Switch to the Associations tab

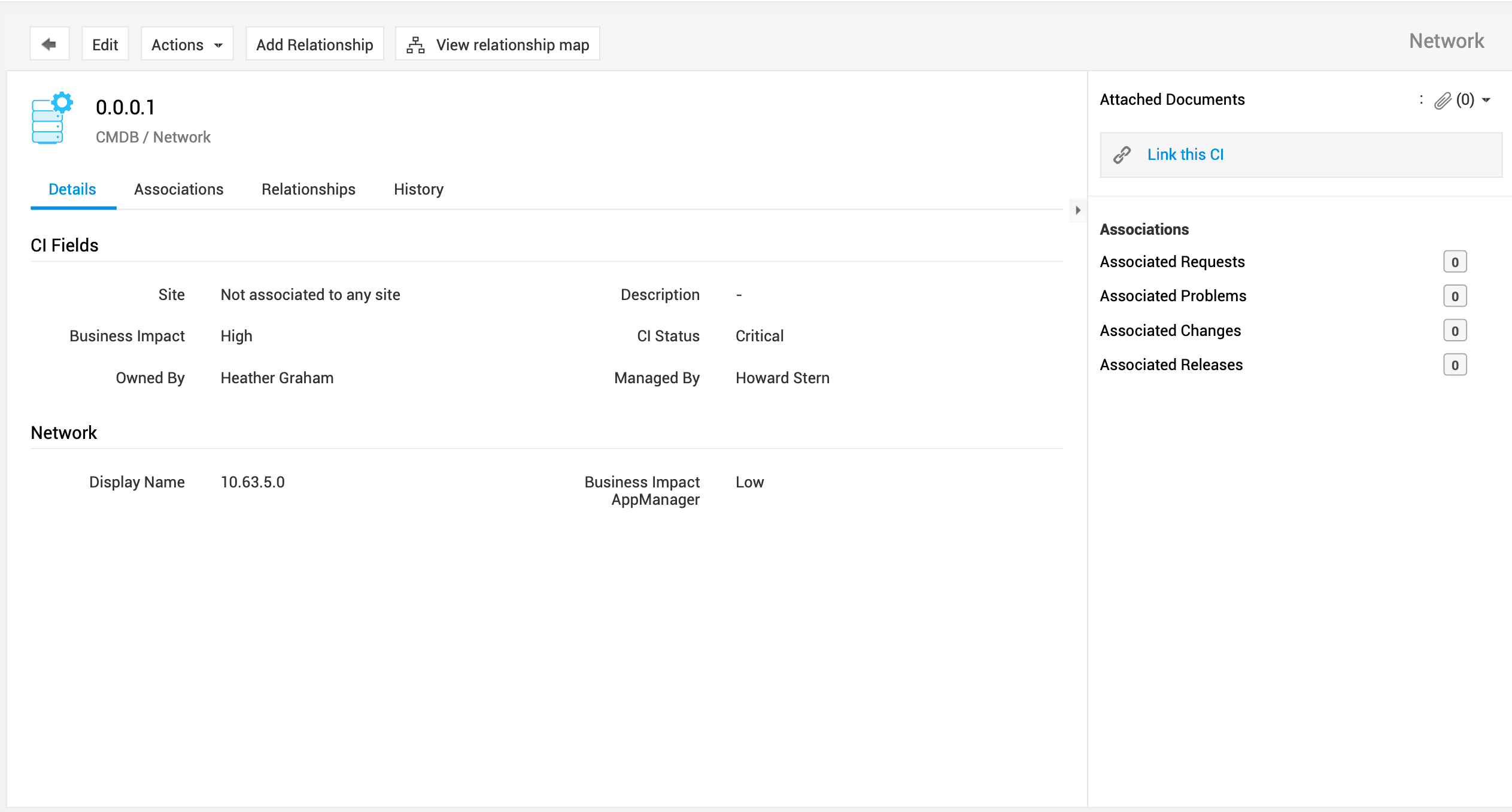pyautogui.click(x=178, y=189)
